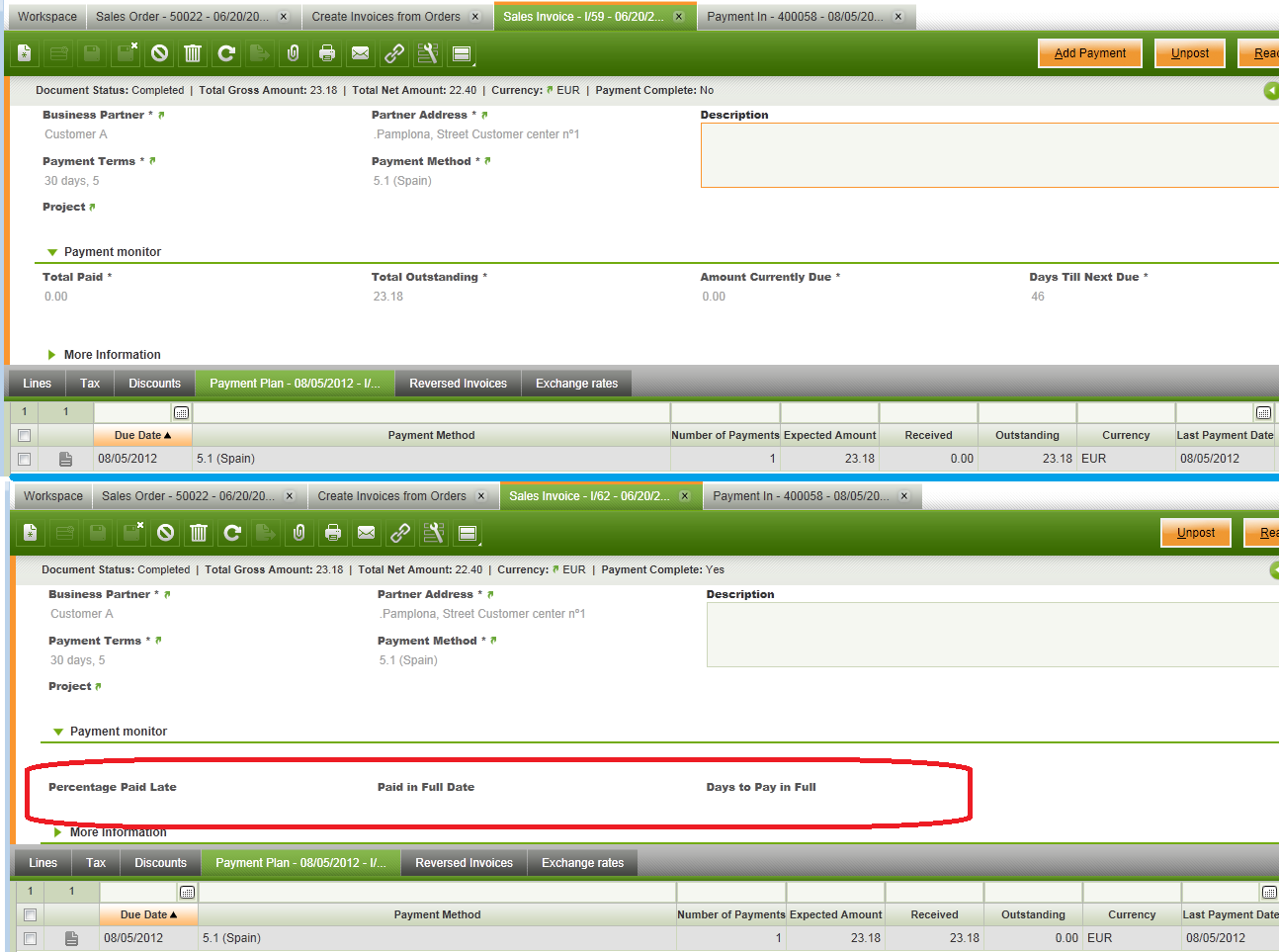
Task: Click Outstanding value 0.00 in I/62 grid
Action: click(1066, 938)
